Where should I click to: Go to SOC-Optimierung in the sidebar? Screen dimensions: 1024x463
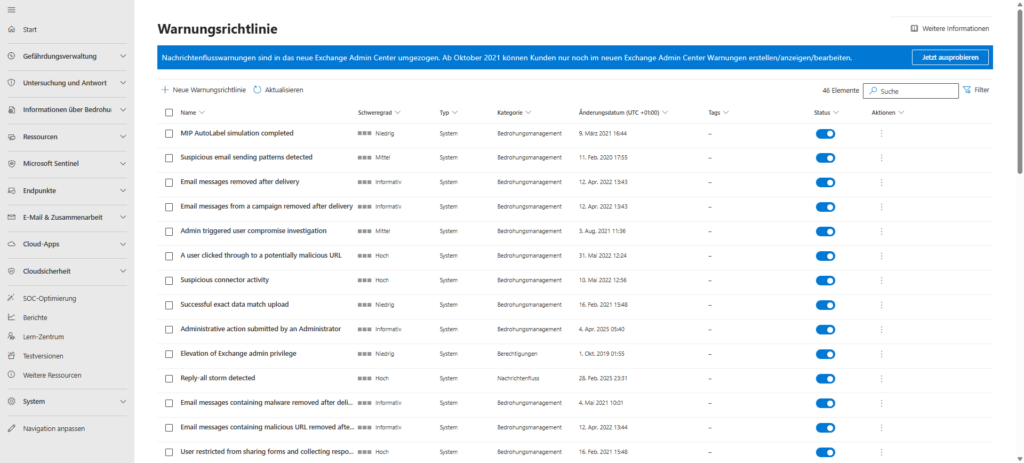(49, 298)
